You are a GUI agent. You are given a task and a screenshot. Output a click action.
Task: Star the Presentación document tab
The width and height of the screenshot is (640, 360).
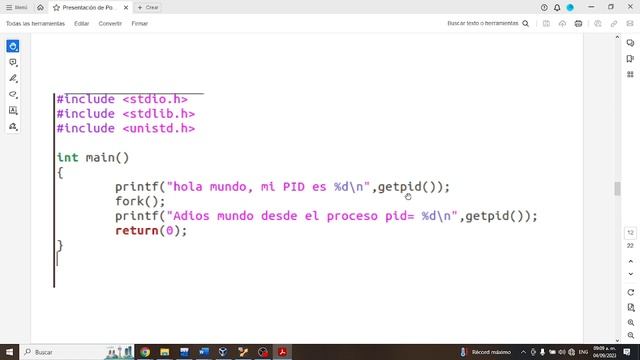coord(56,7)
